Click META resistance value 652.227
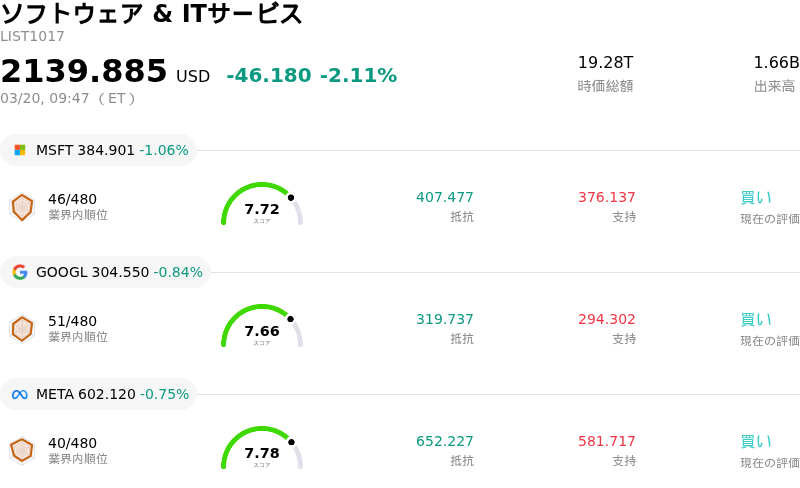The width and height of the screenshot is (800, 488). click(445, 442)
